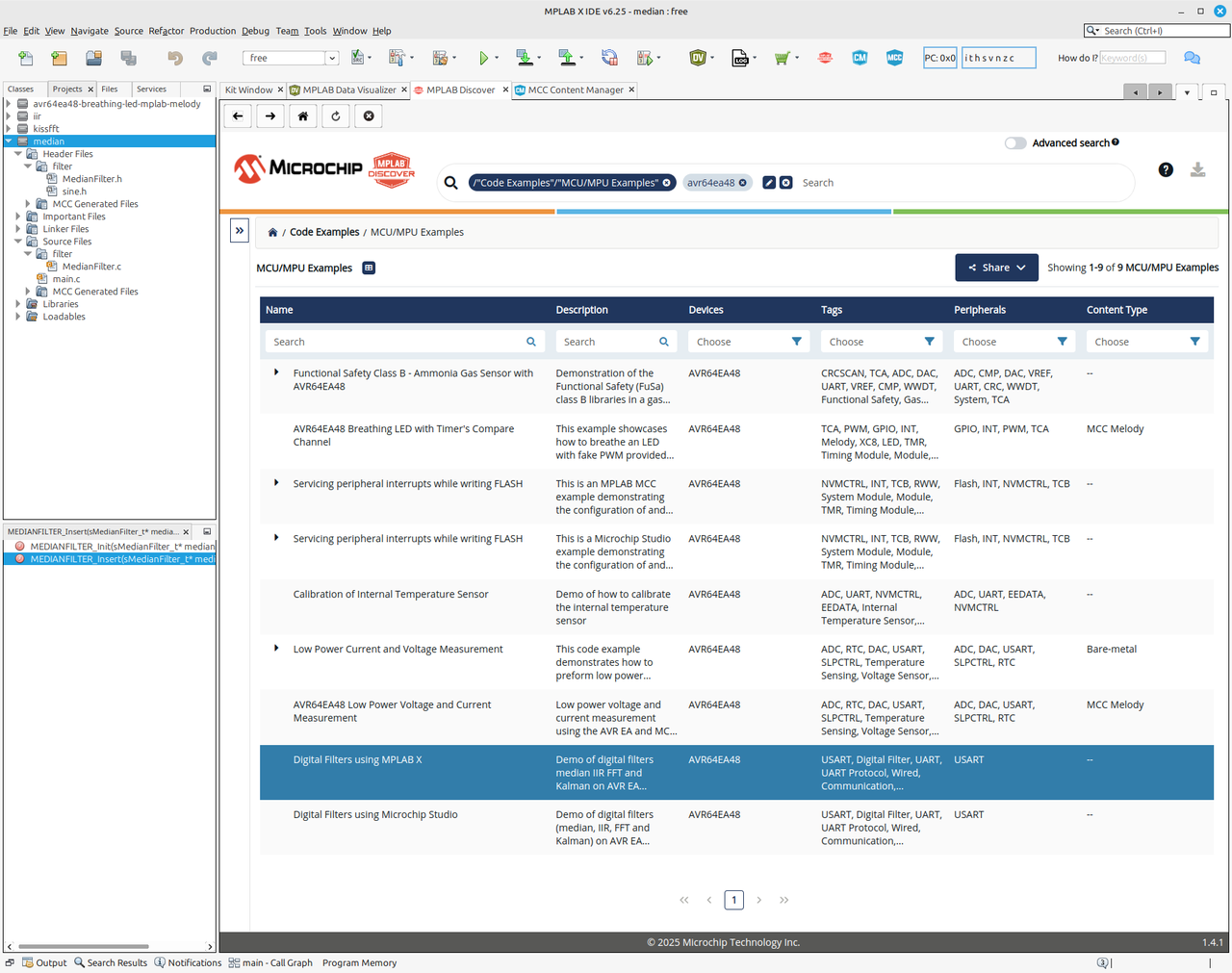This screenshot has height=973, width=1232.
Task: Click the help question mark icon
Action: pyautogui.click(x=1166, y=170)
